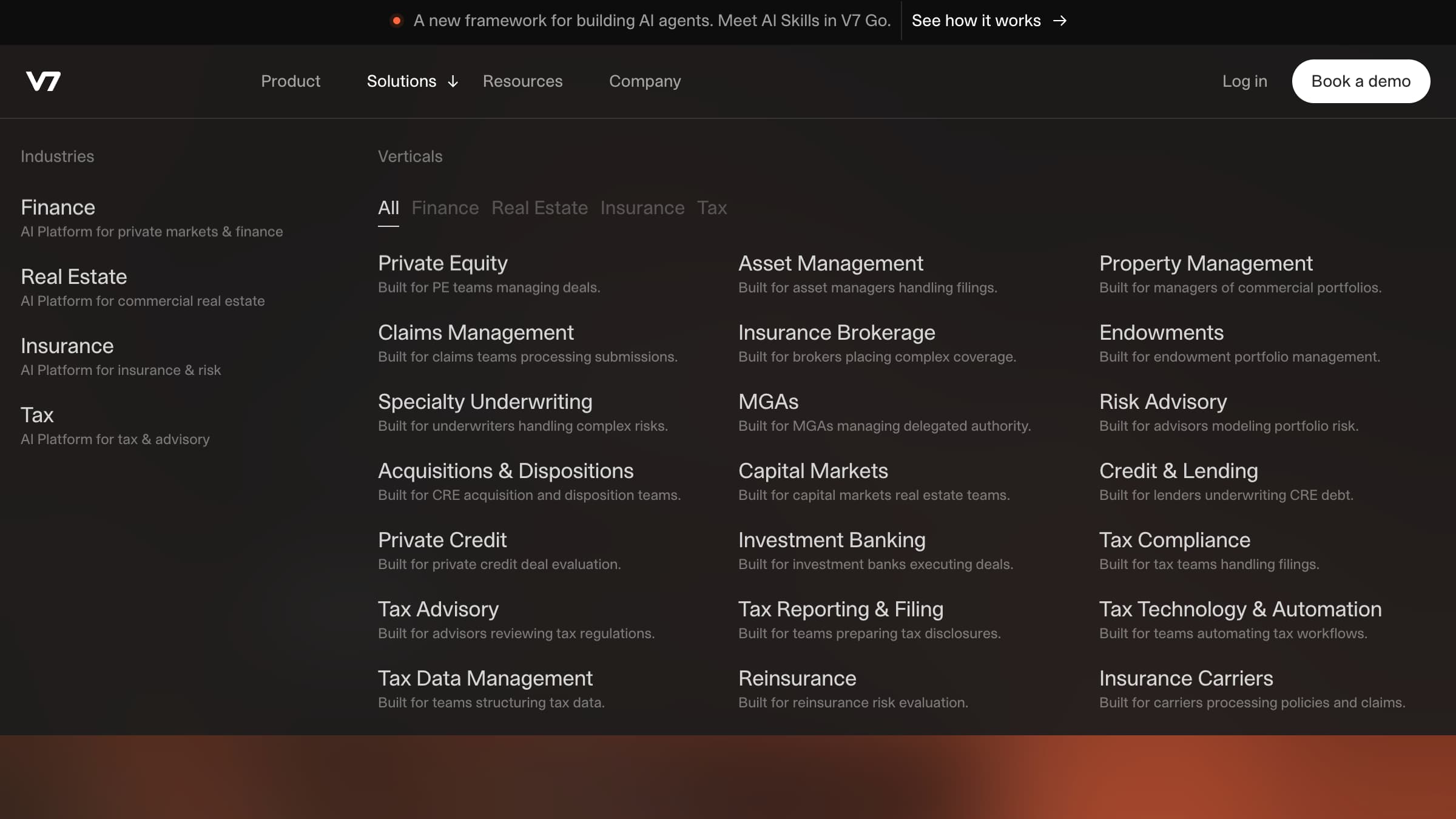Image resolution: width=1456 pixels, height=819 pixels.
Task: Select the Insurance verticals tab
Action: click(642, 208)
